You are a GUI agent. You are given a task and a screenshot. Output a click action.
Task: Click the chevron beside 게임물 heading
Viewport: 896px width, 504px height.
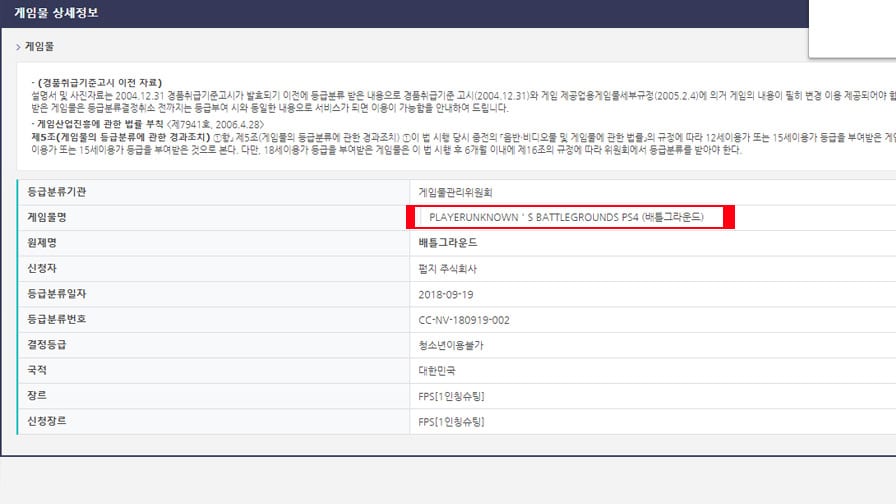18,47
